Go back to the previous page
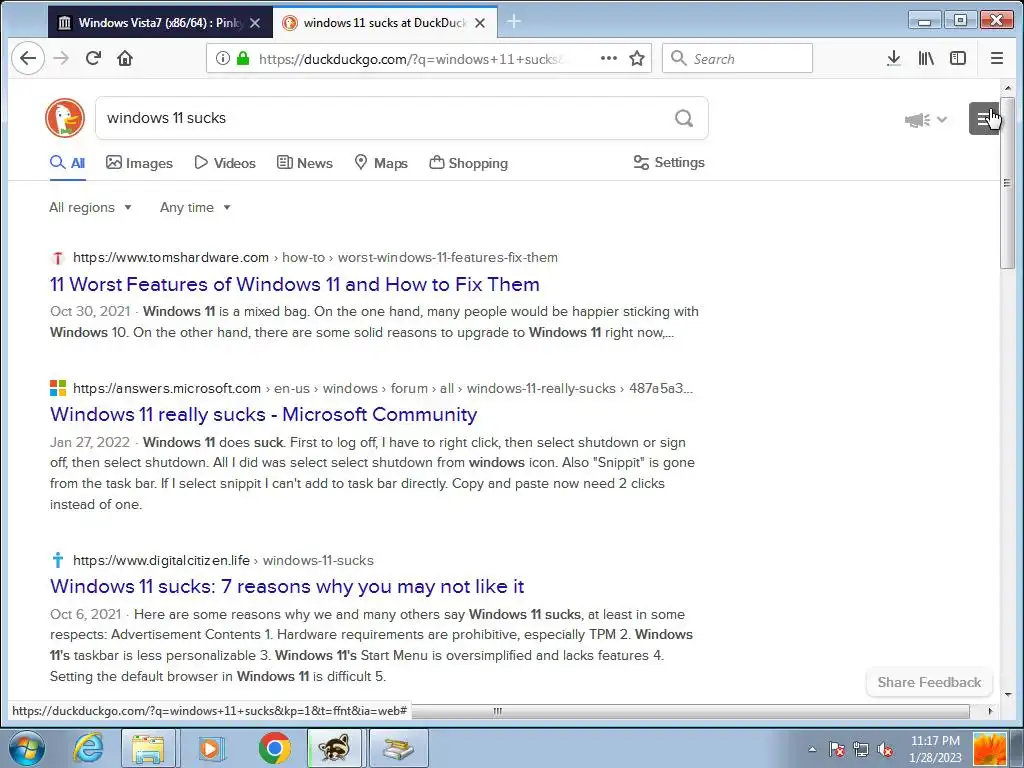Image resolution: width=1024 pixels, height=768 pixels. click(27, 59)
